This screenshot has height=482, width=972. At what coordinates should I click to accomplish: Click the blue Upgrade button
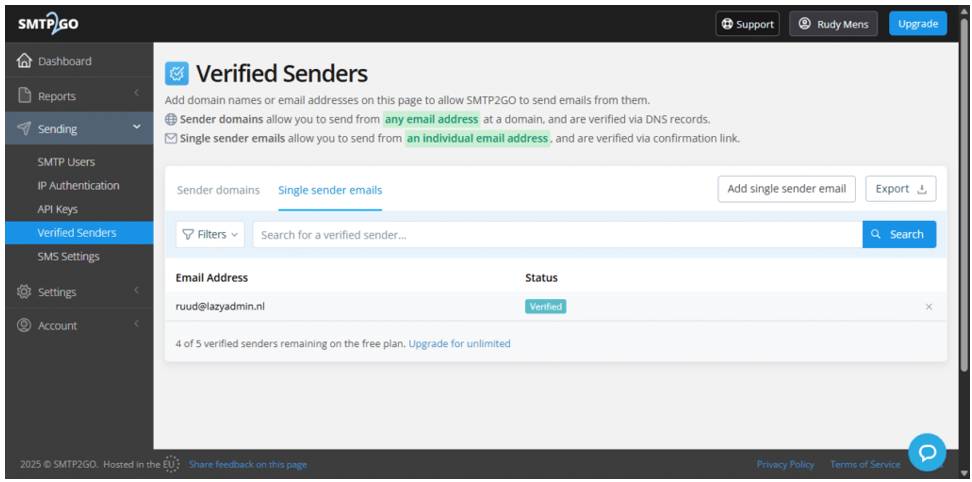(918, 24)
